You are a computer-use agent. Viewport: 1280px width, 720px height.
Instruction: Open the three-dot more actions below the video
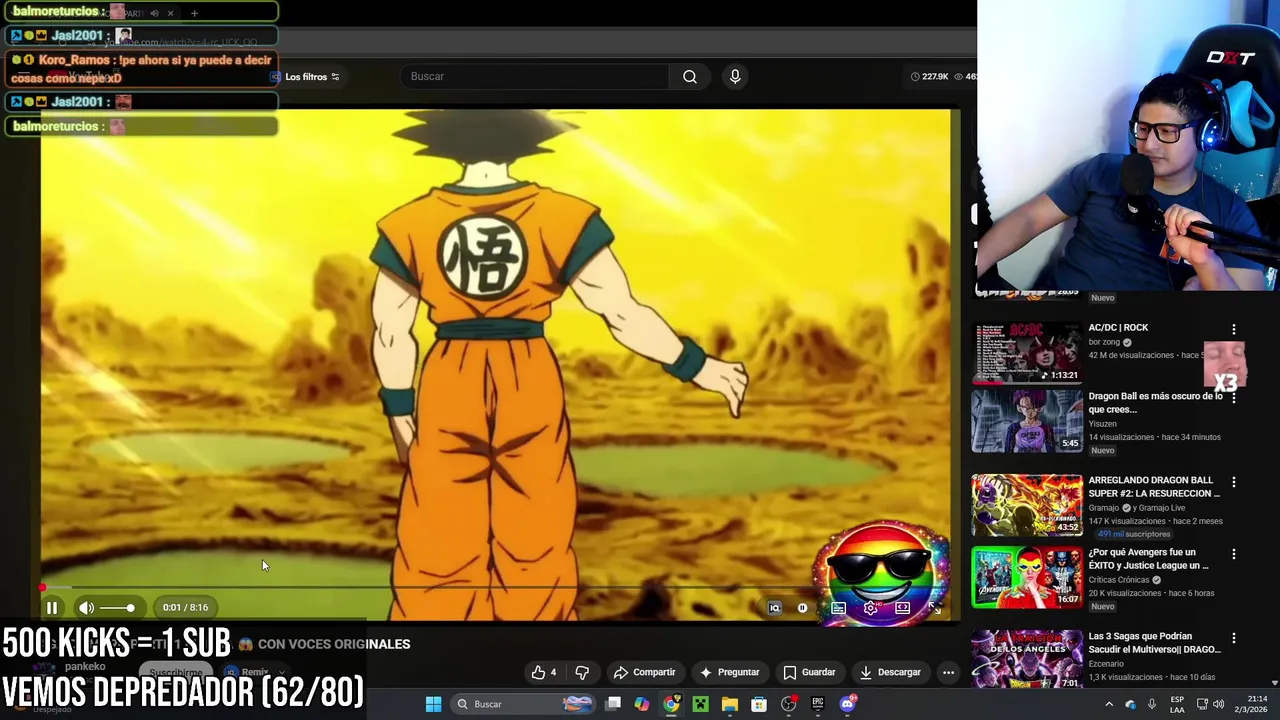(x=948, y=672)
